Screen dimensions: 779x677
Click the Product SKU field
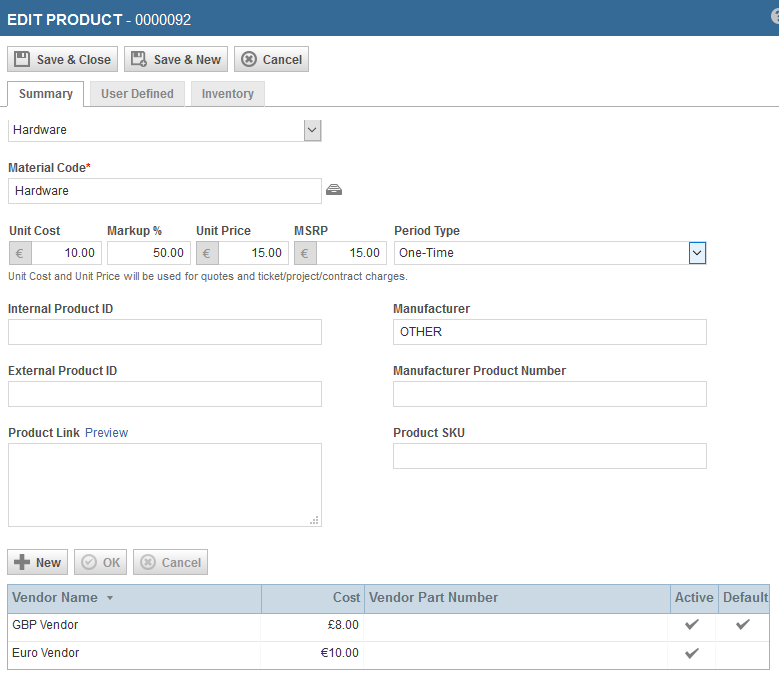coord(549,456)
